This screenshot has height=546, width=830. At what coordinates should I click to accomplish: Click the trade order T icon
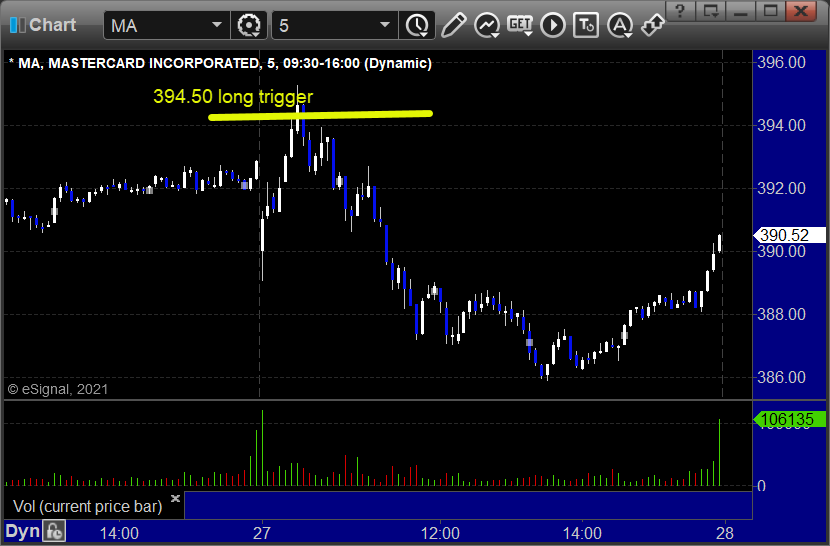click(x=586, y=25)
